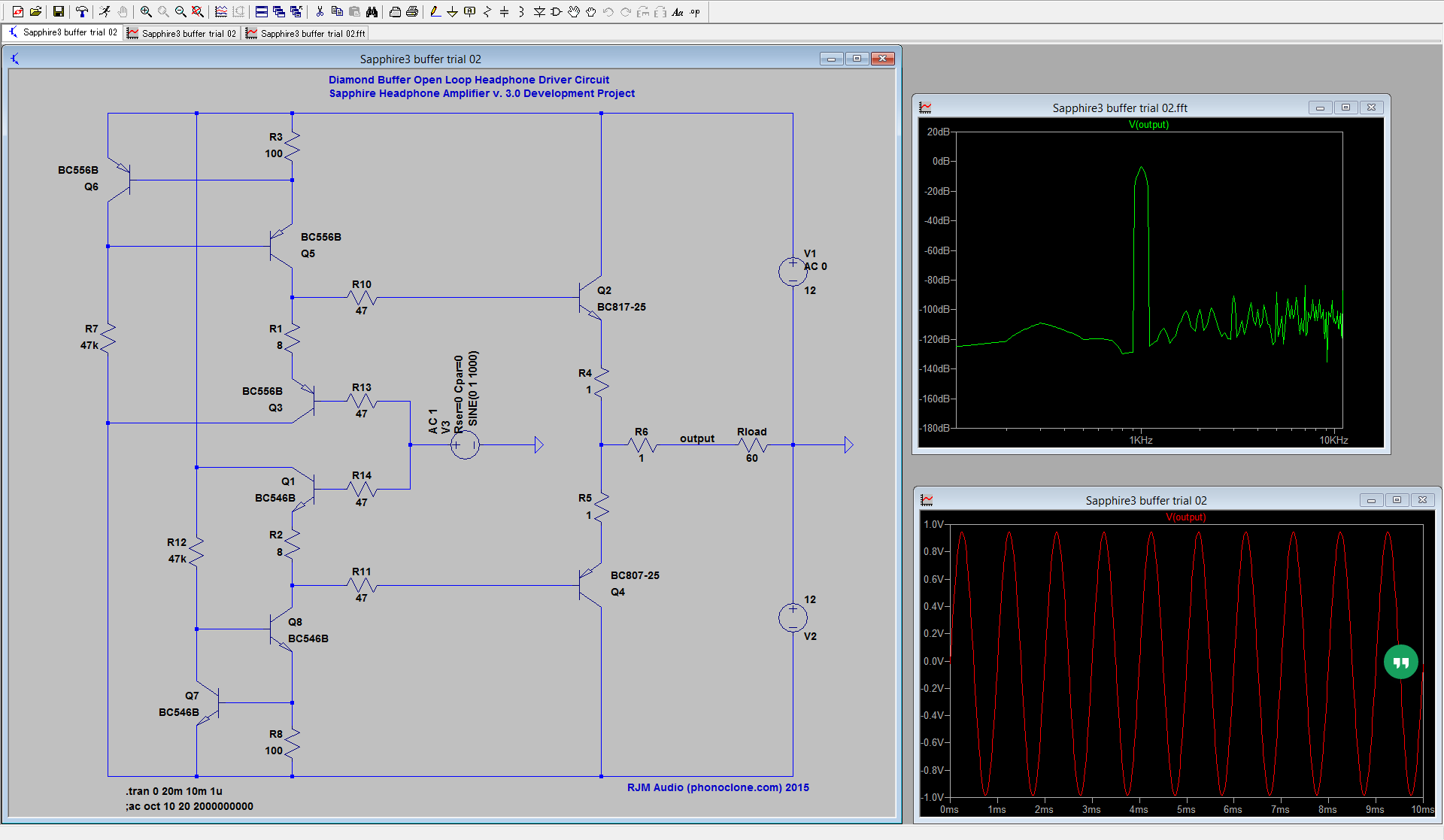Image resolution: width=1444 pixels, height=840 pixels.
Task: Click the 'BC817-25' transistor Q2 label
Action: [621, 307]
